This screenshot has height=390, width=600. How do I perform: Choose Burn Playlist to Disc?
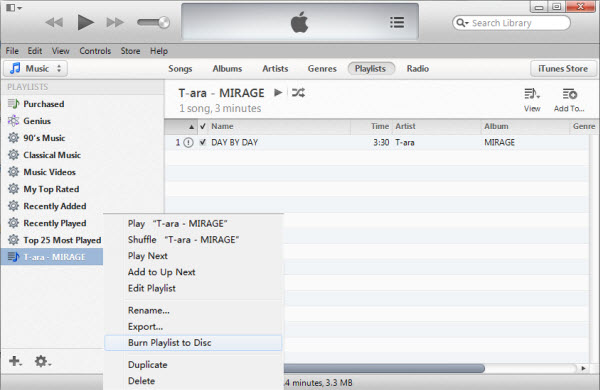coord(193,343)
